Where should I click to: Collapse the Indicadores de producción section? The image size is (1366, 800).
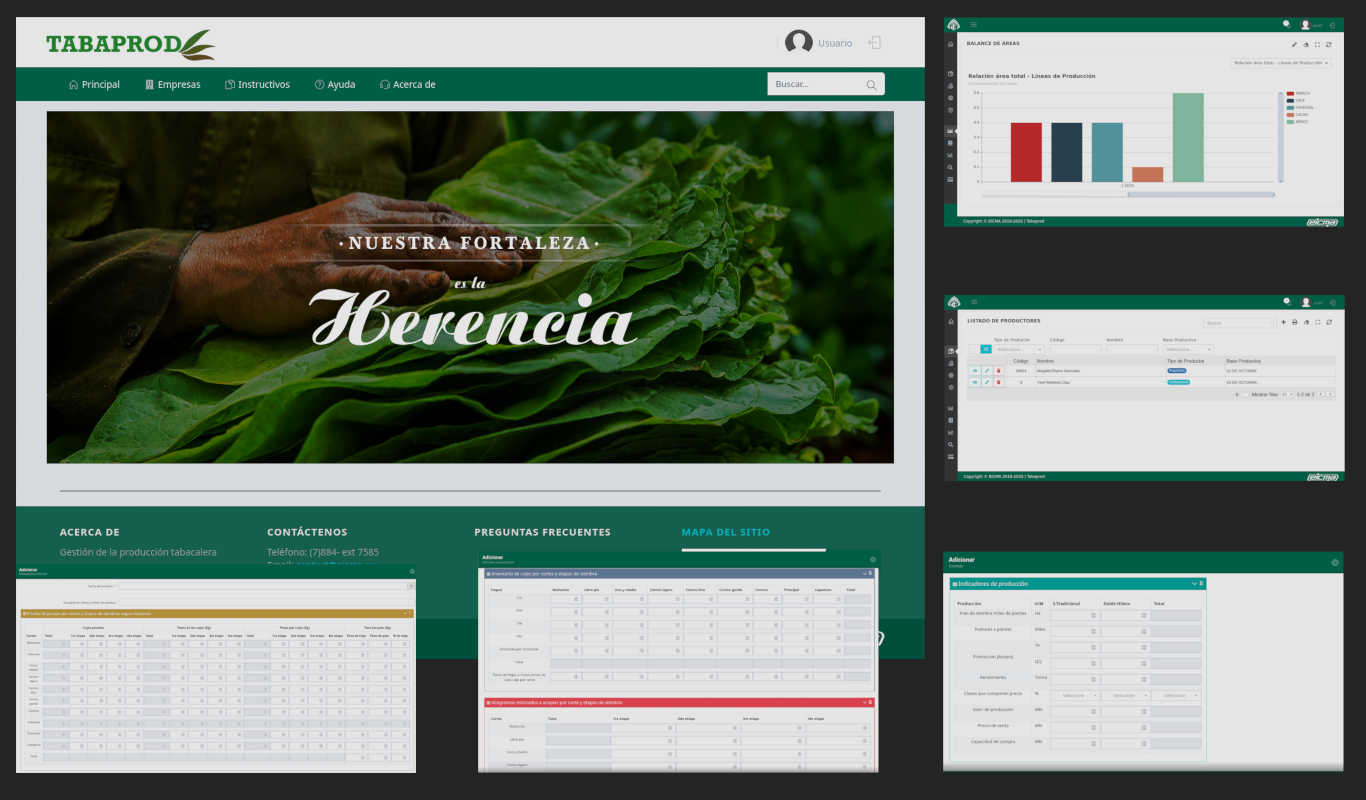(x=1194, y=583)
